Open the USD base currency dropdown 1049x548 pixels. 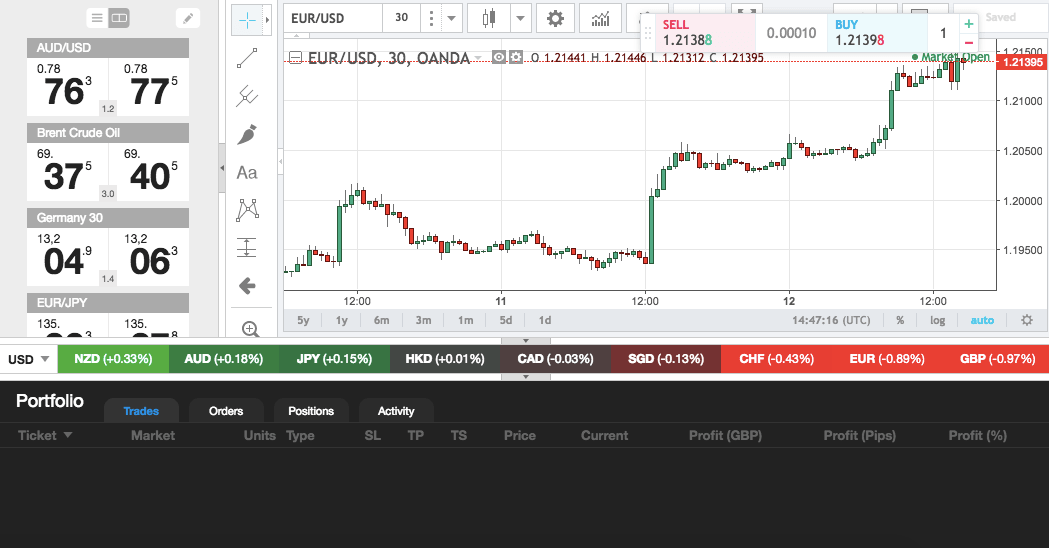click(x=29, y=359)
